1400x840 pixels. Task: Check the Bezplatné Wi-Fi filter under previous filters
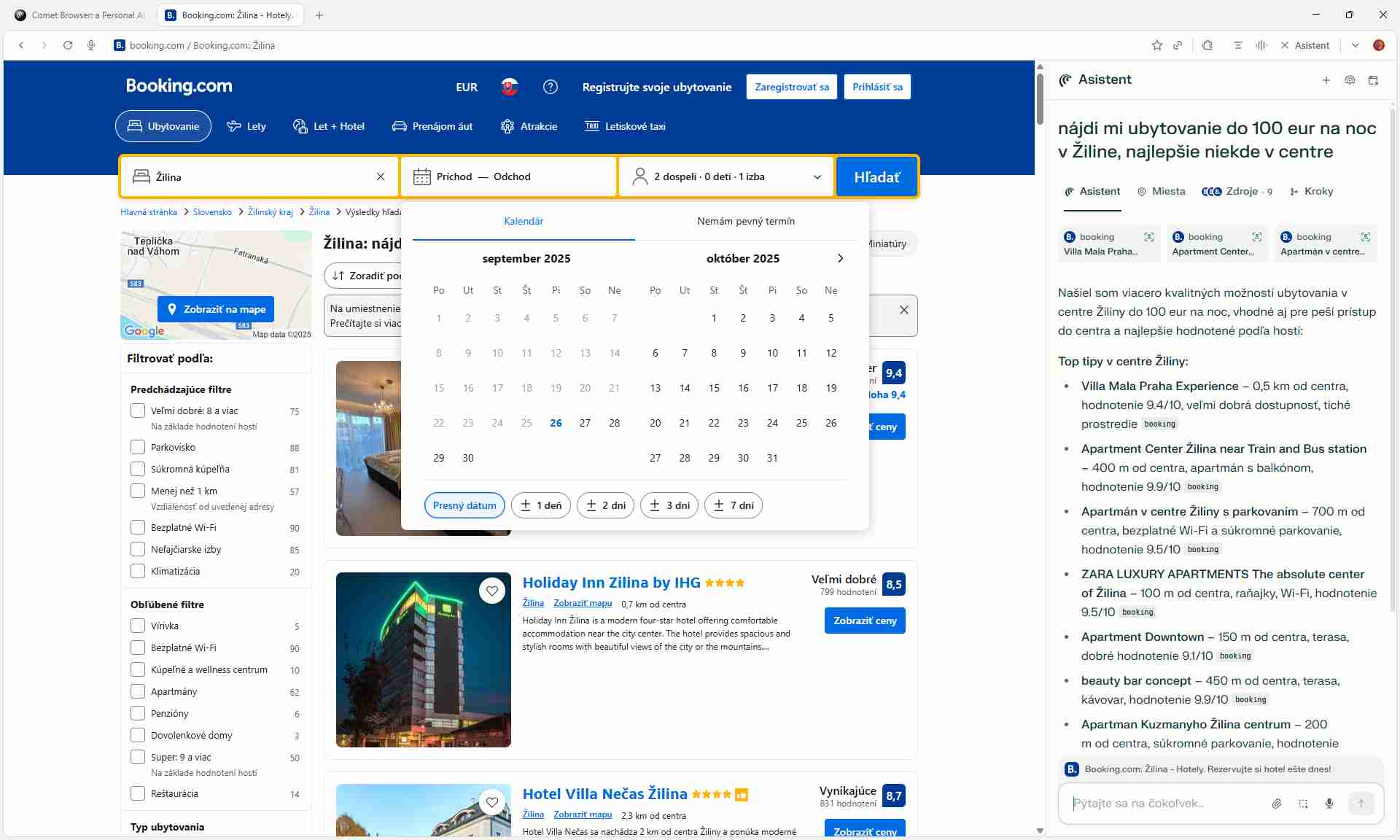tap(138, 527)
